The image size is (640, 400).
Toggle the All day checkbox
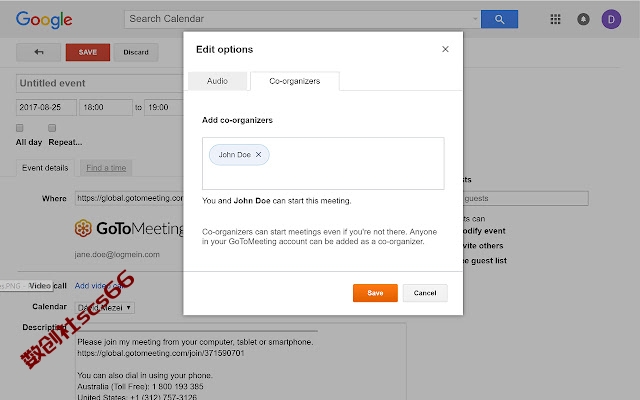point(20,128)
